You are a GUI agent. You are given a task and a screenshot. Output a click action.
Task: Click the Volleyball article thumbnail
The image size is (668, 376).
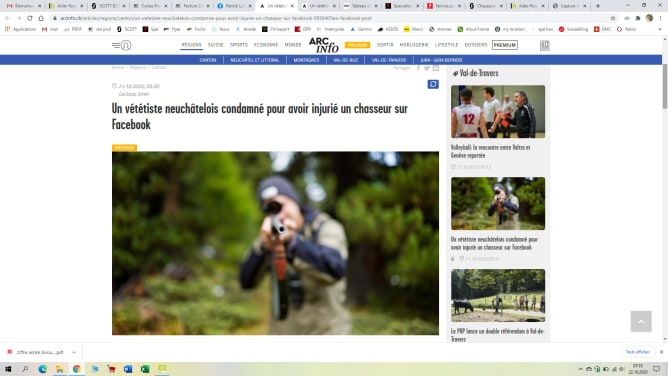pos(498,112)
